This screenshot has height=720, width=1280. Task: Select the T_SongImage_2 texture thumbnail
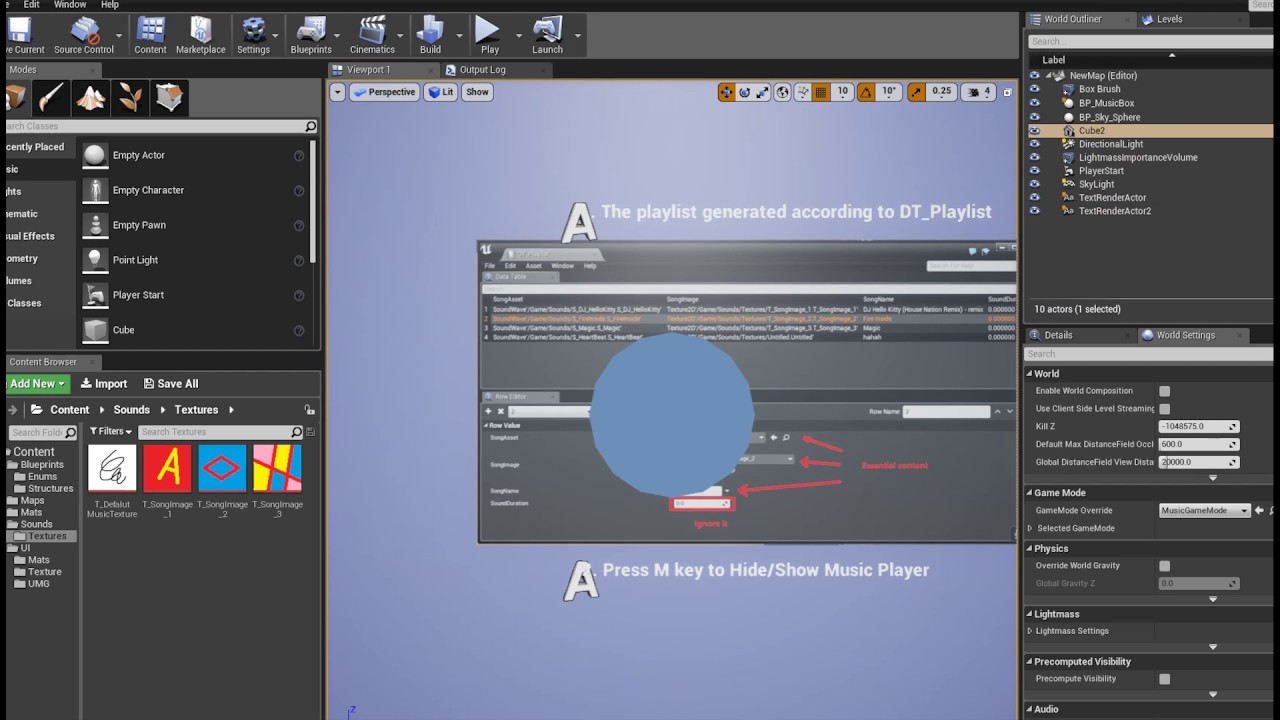[222, 468]
